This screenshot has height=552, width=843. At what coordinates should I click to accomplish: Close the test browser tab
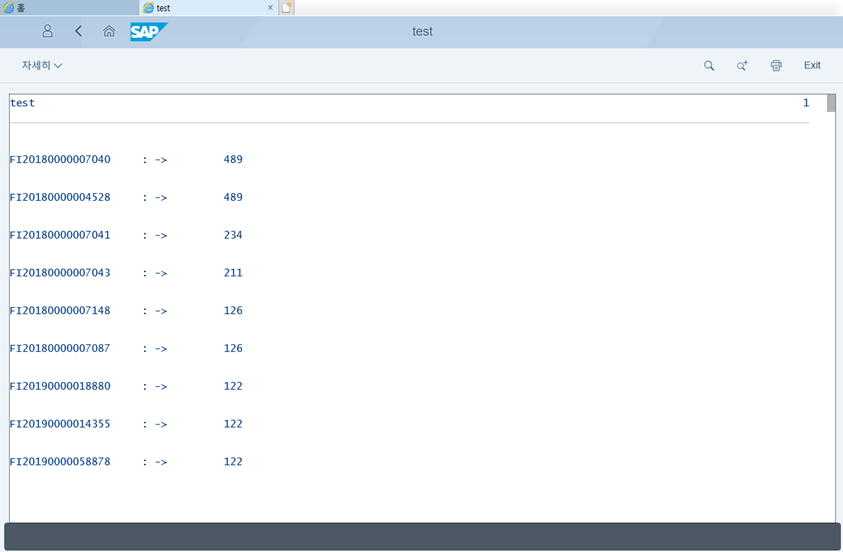270,8
